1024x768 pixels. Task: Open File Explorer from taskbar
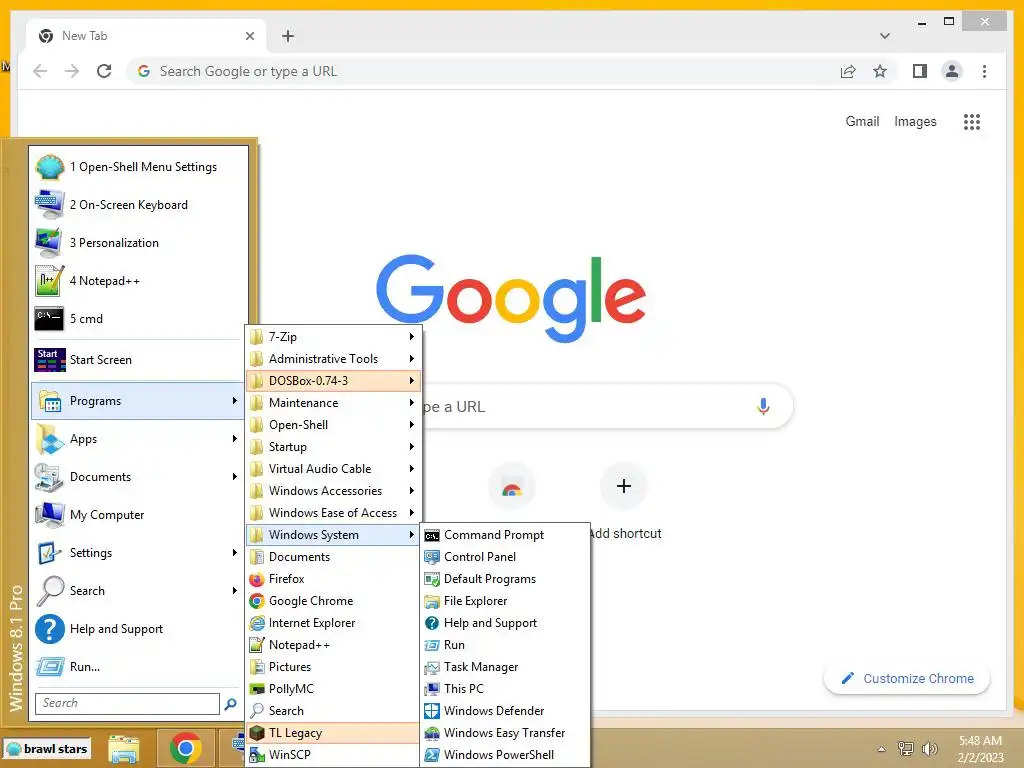(124, 748)
